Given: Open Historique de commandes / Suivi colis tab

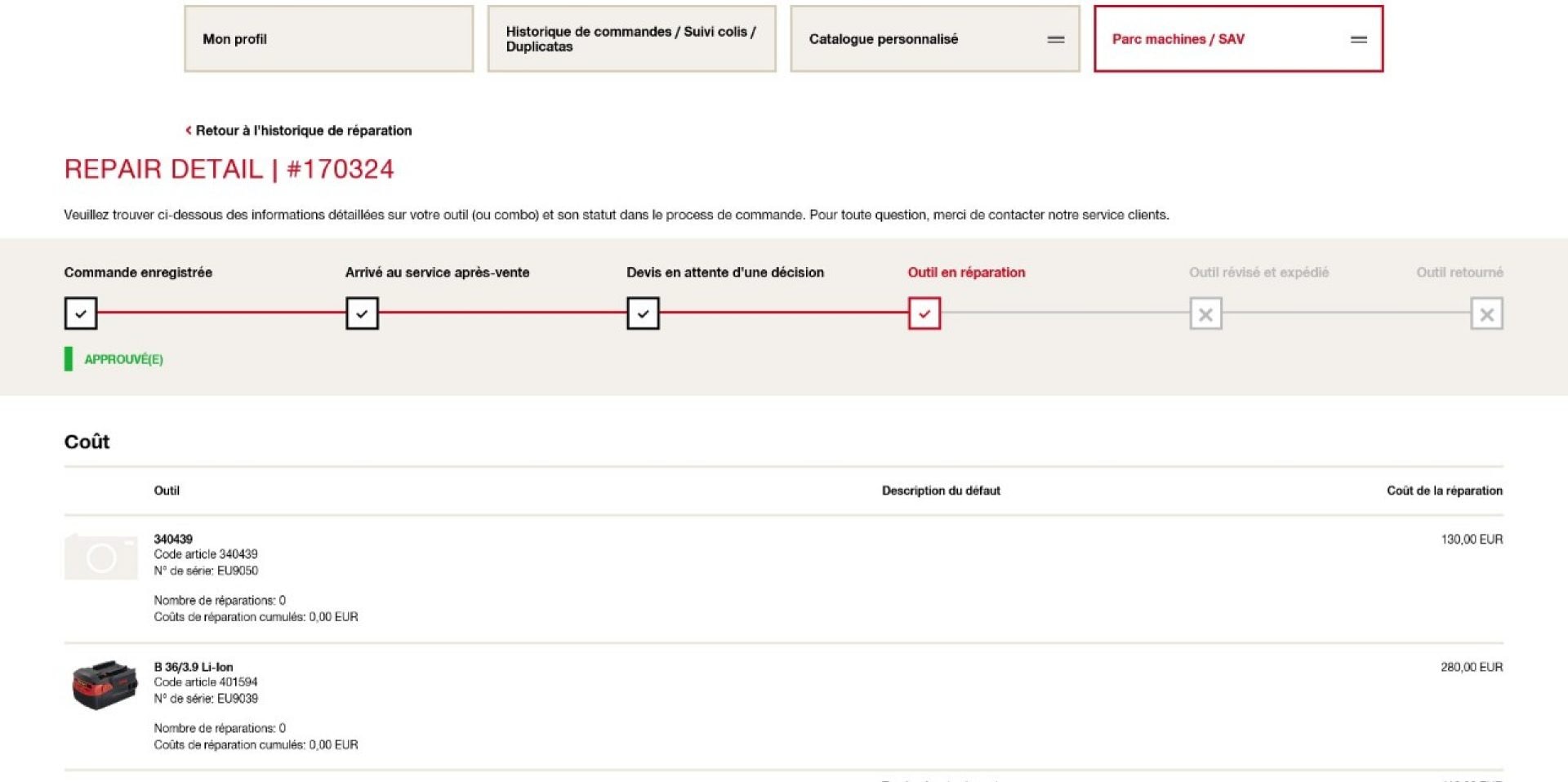Looking at the screenshot, I should (631, 39).
